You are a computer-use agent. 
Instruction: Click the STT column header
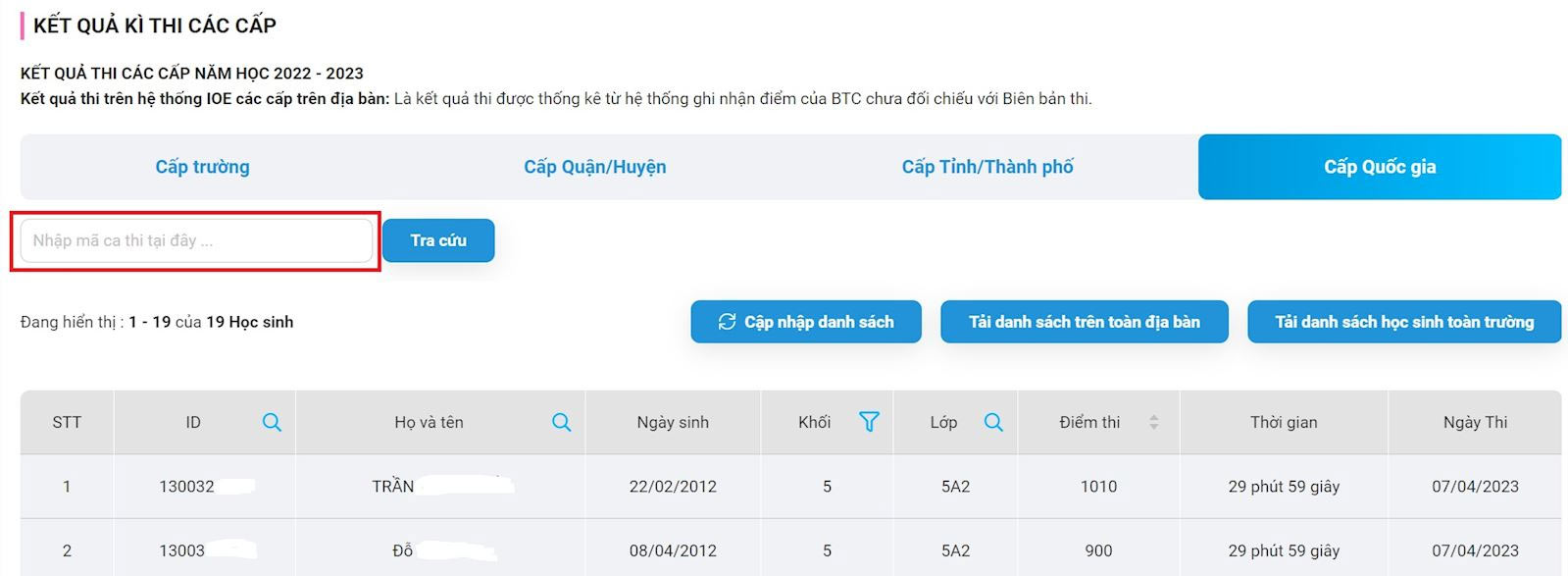click(x=67, y=422)
